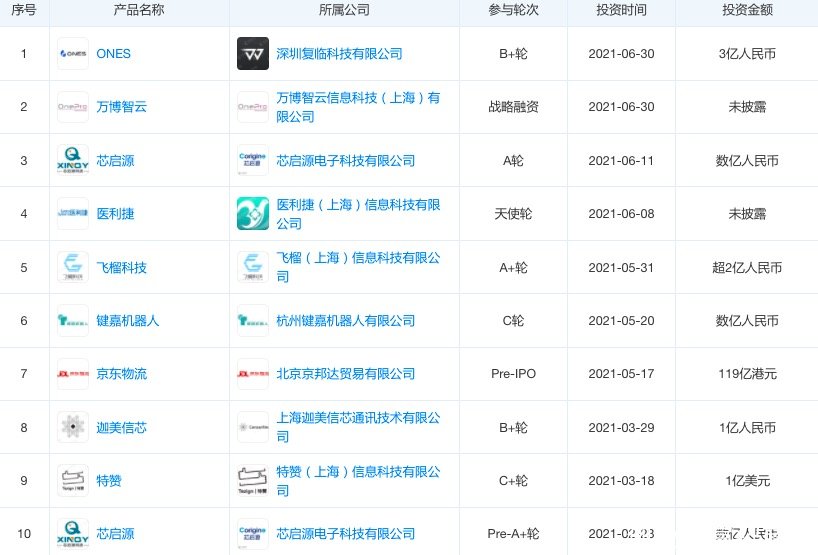Click the 飞榴科技 product logo
The height and width of the screenshot is (555, 818).
[x=73, y=267]
